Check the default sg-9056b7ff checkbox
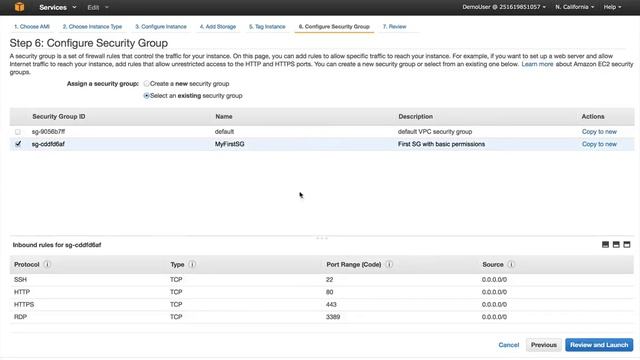The height and width of the screenshot is (360, 640). pyautogui.click(x=18, y=132)
